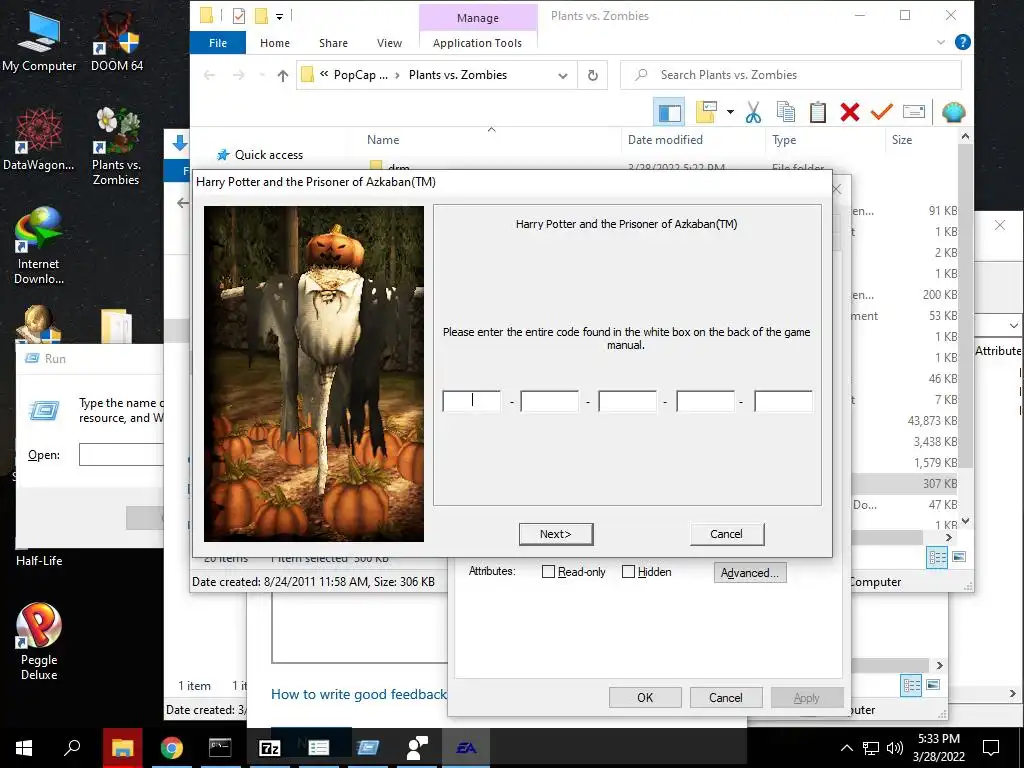The image size is (1024, 768).
Task: Click the Search Plants vs. Zombies field
Action: (791, 75)
